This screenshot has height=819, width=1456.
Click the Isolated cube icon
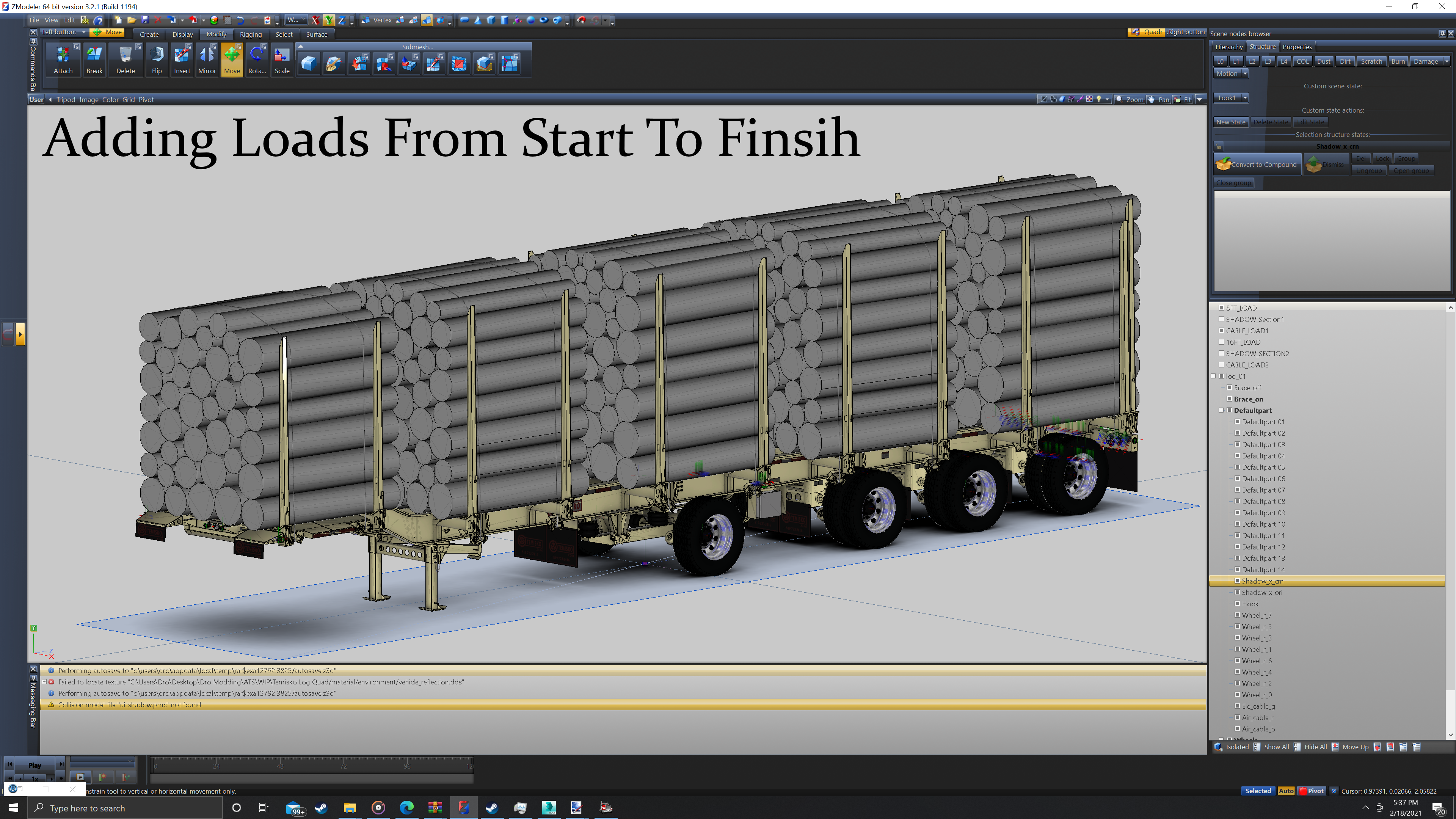pos(1219,747)
